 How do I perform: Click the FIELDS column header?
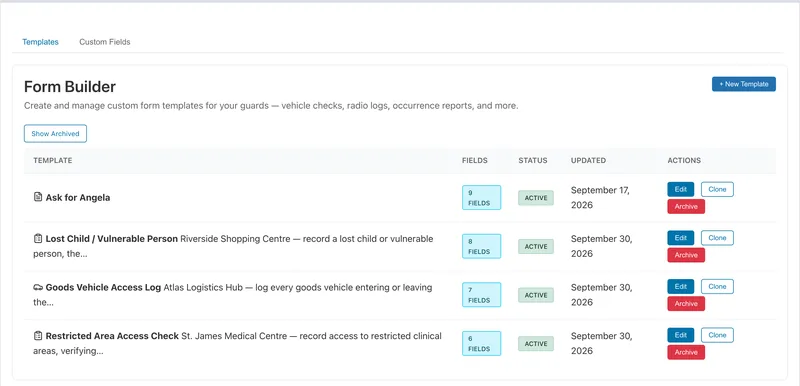(x=474, y=161)
